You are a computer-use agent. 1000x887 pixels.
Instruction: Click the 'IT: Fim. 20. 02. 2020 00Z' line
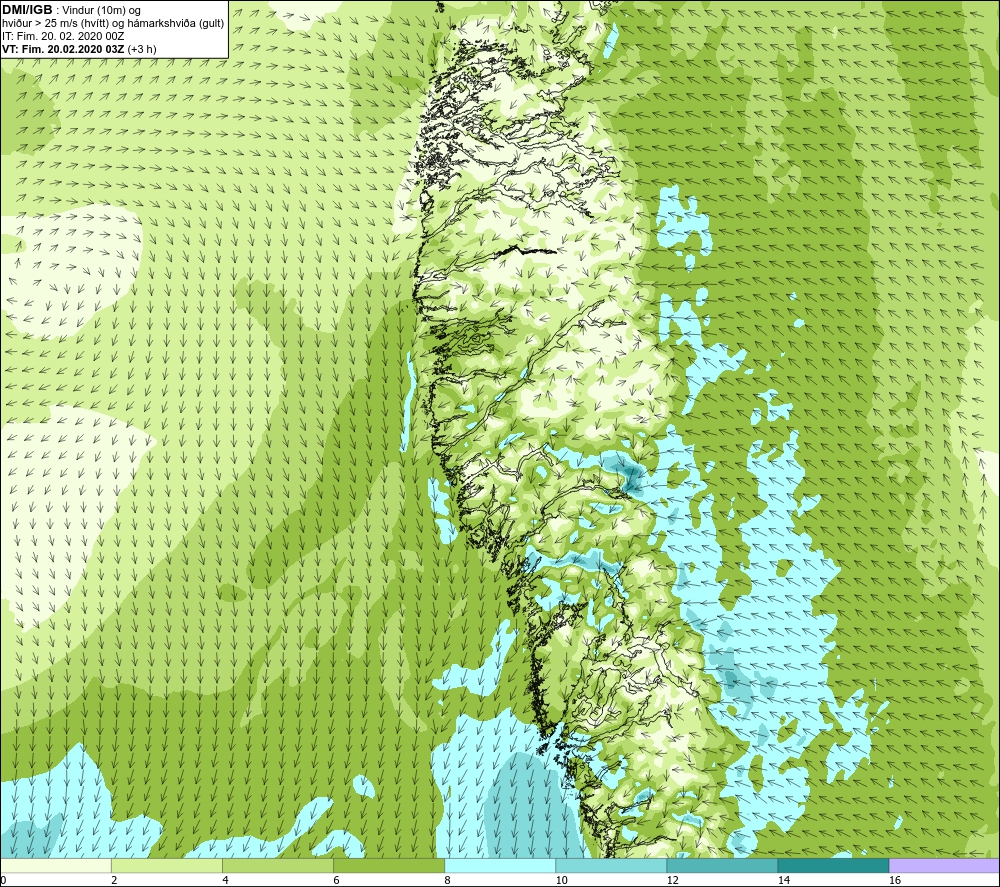62,36
